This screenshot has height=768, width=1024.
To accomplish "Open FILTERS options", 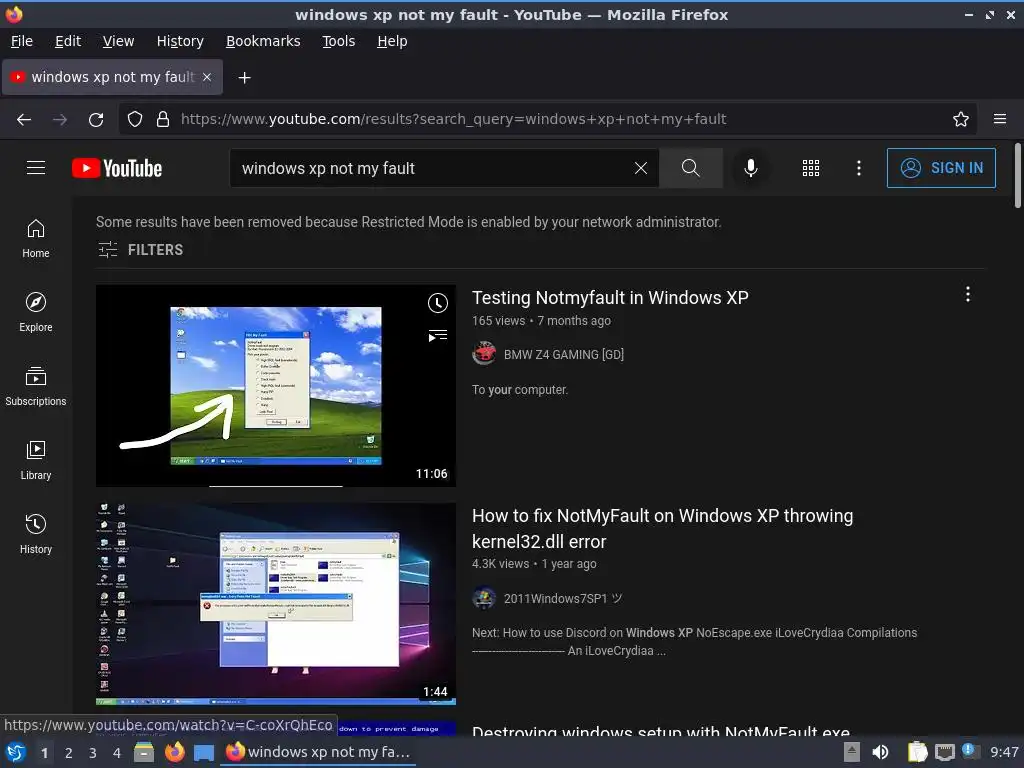I will coord(140,250).
